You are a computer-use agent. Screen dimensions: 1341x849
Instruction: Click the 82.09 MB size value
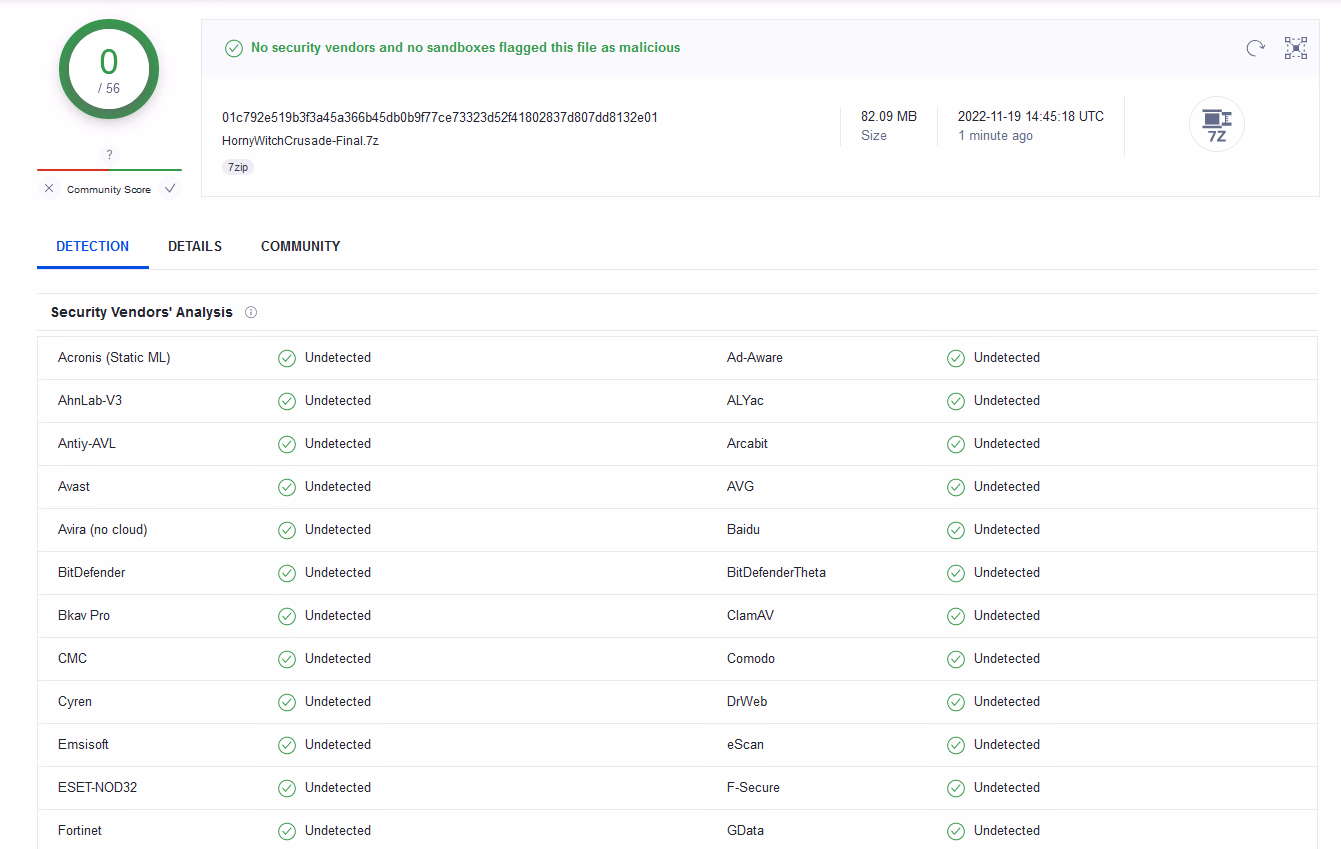pos(889,116)
